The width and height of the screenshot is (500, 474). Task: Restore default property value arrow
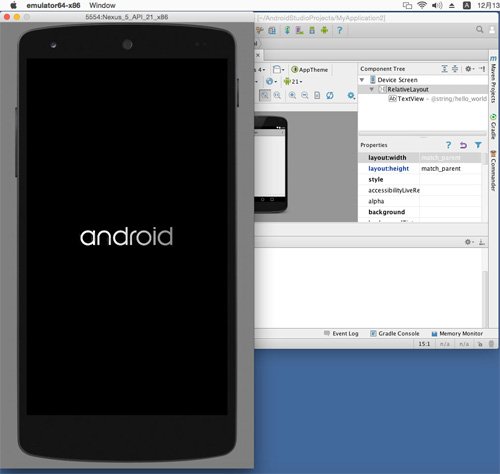(463, 145)
